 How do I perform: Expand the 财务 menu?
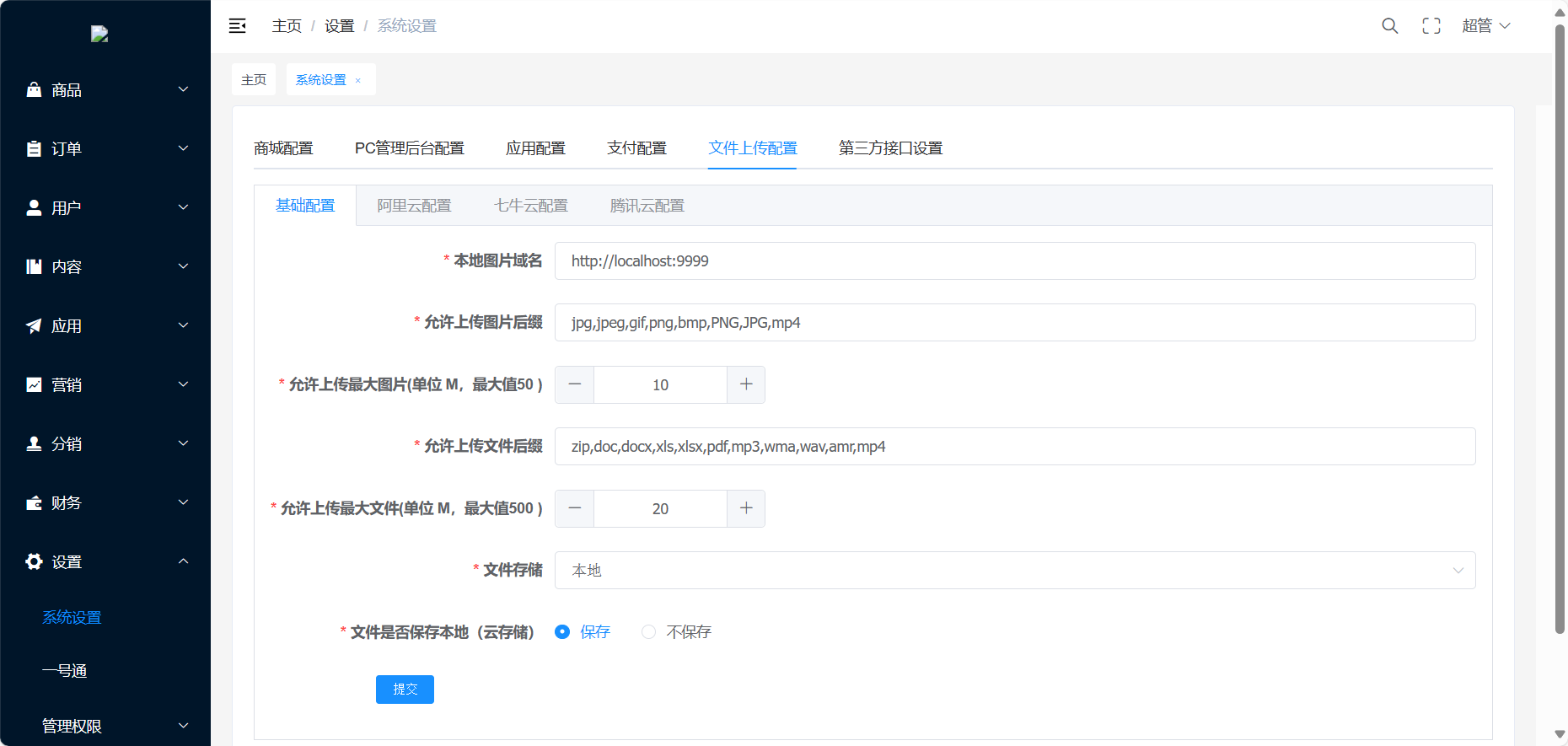coord(105,502)
